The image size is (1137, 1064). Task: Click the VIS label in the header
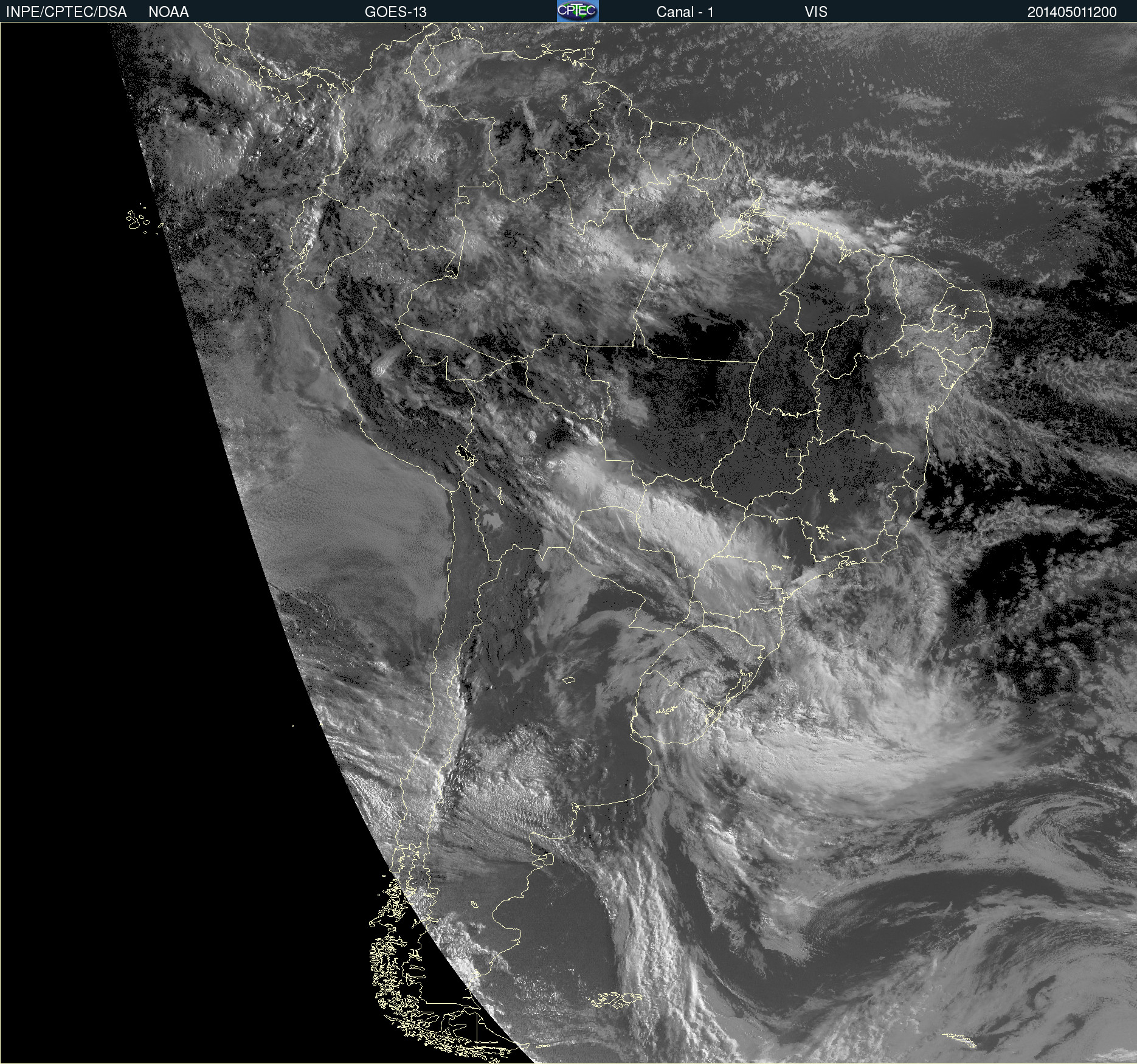(x=816, y=12)
